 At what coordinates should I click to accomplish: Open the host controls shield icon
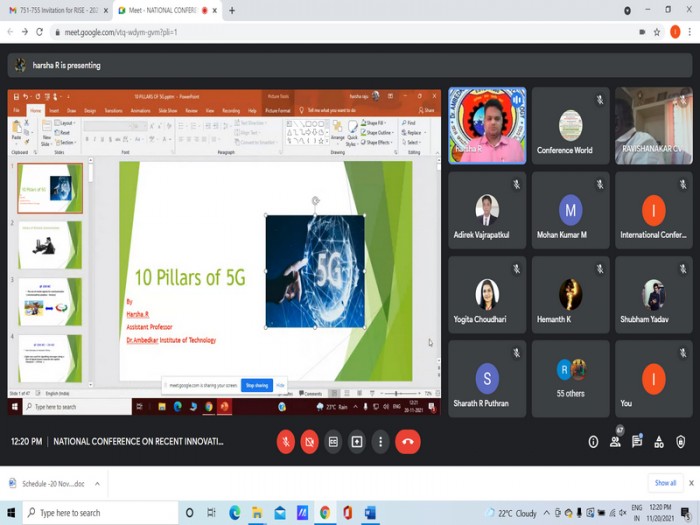681,441
